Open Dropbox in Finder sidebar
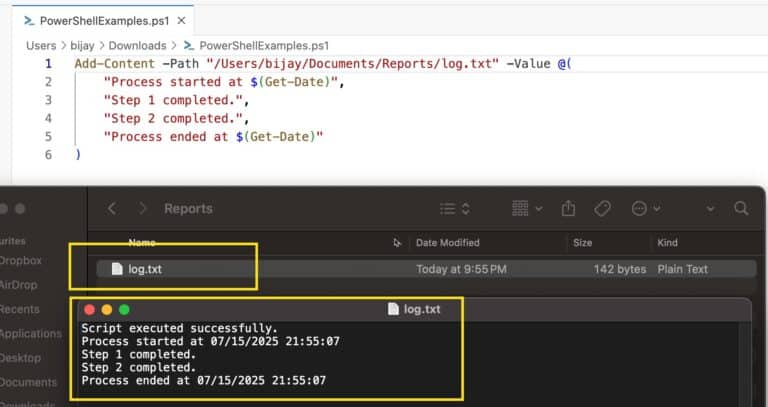This screenshot has width=768, height=407. point(21,261)
